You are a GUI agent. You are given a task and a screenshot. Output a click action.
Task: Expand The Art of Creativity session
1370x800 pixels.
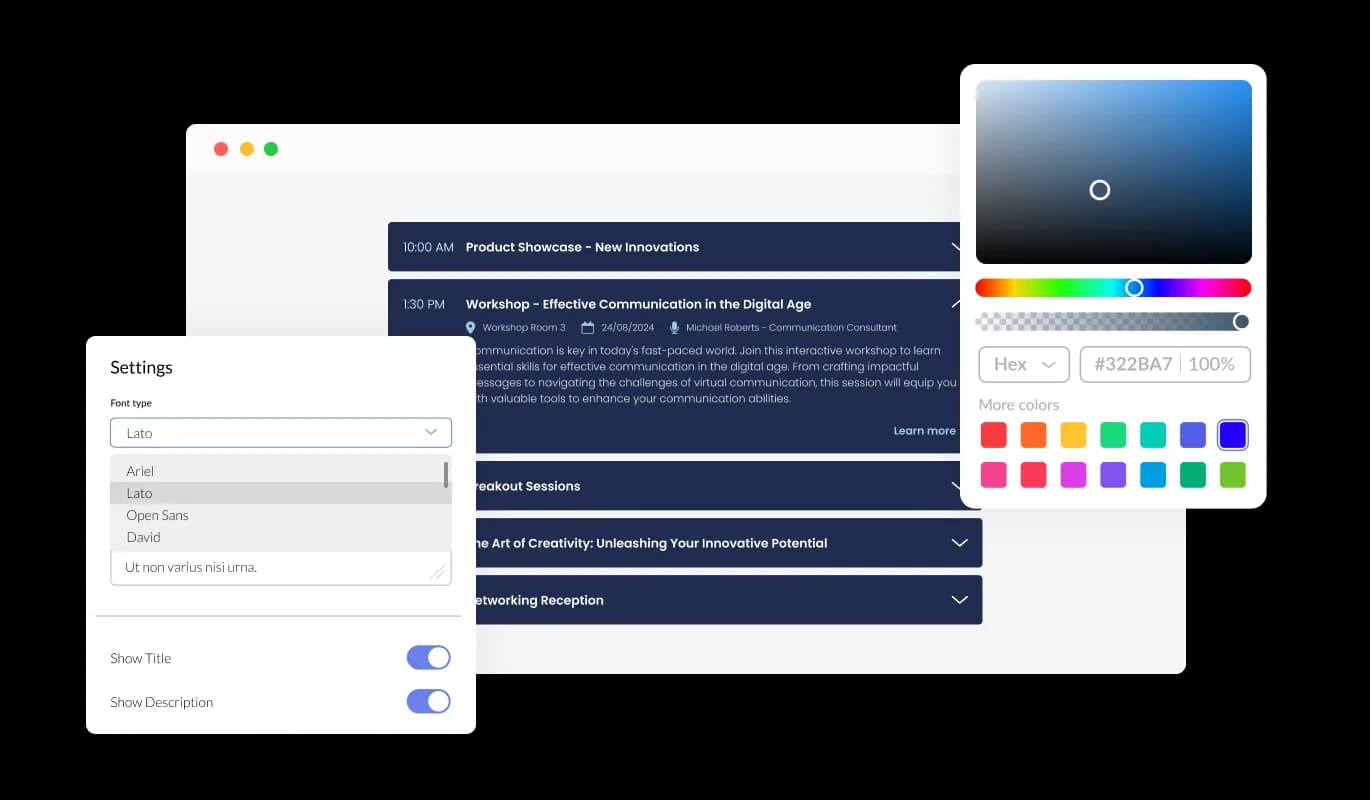pyautogui.click(x=959, y=543)
